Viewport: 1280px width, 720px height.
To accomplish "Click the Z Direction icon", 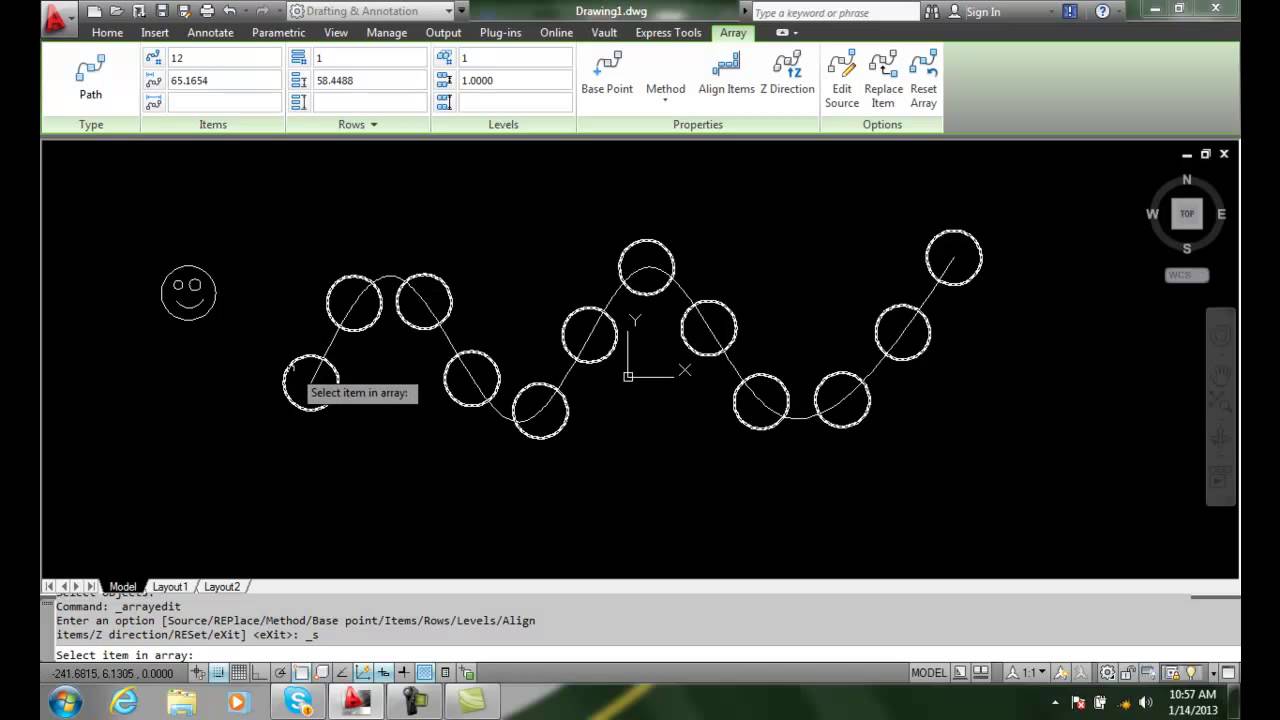I will point(787,65).
